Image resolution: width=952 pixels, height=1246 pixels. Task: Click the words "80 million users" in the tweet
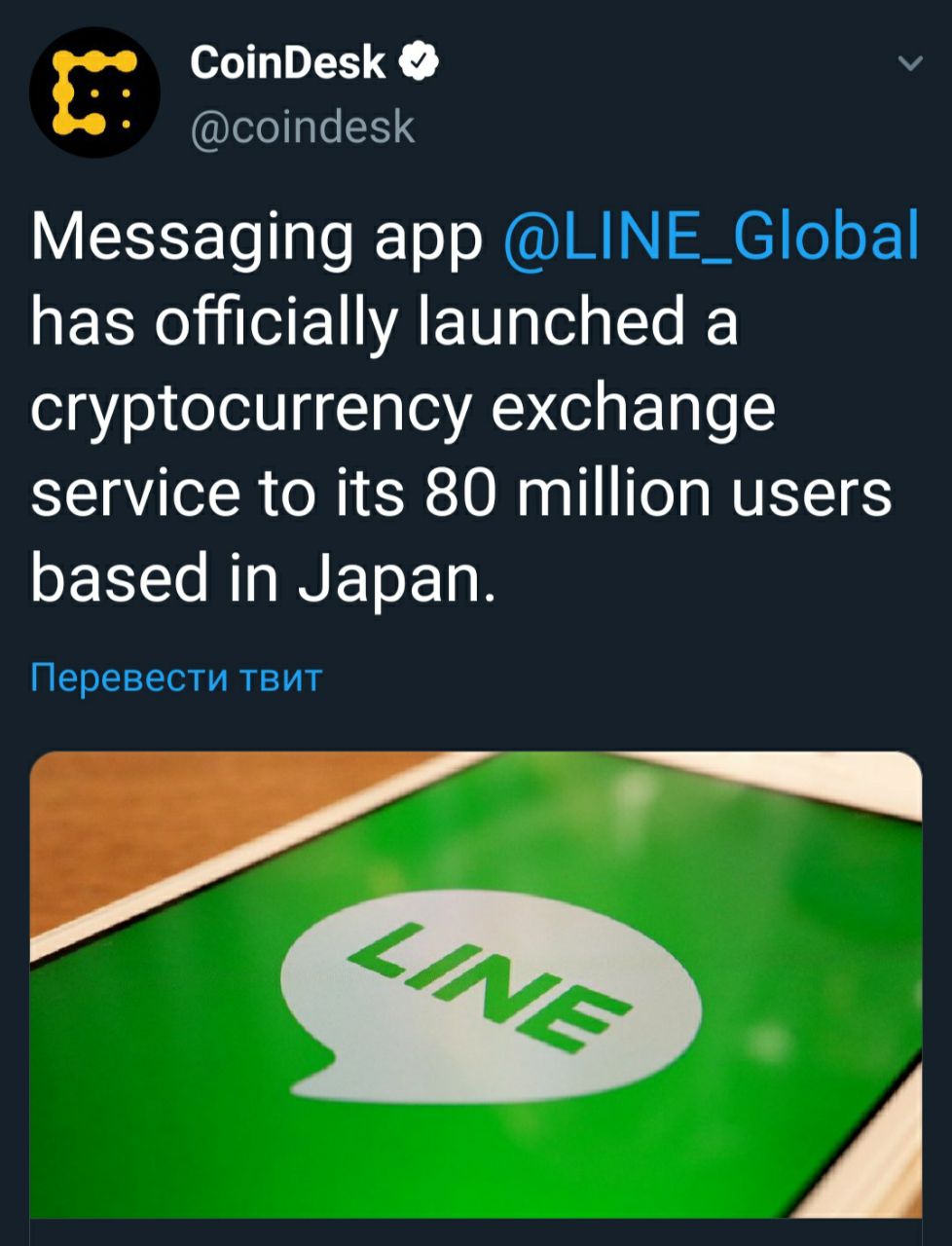[x=657, y=492]
